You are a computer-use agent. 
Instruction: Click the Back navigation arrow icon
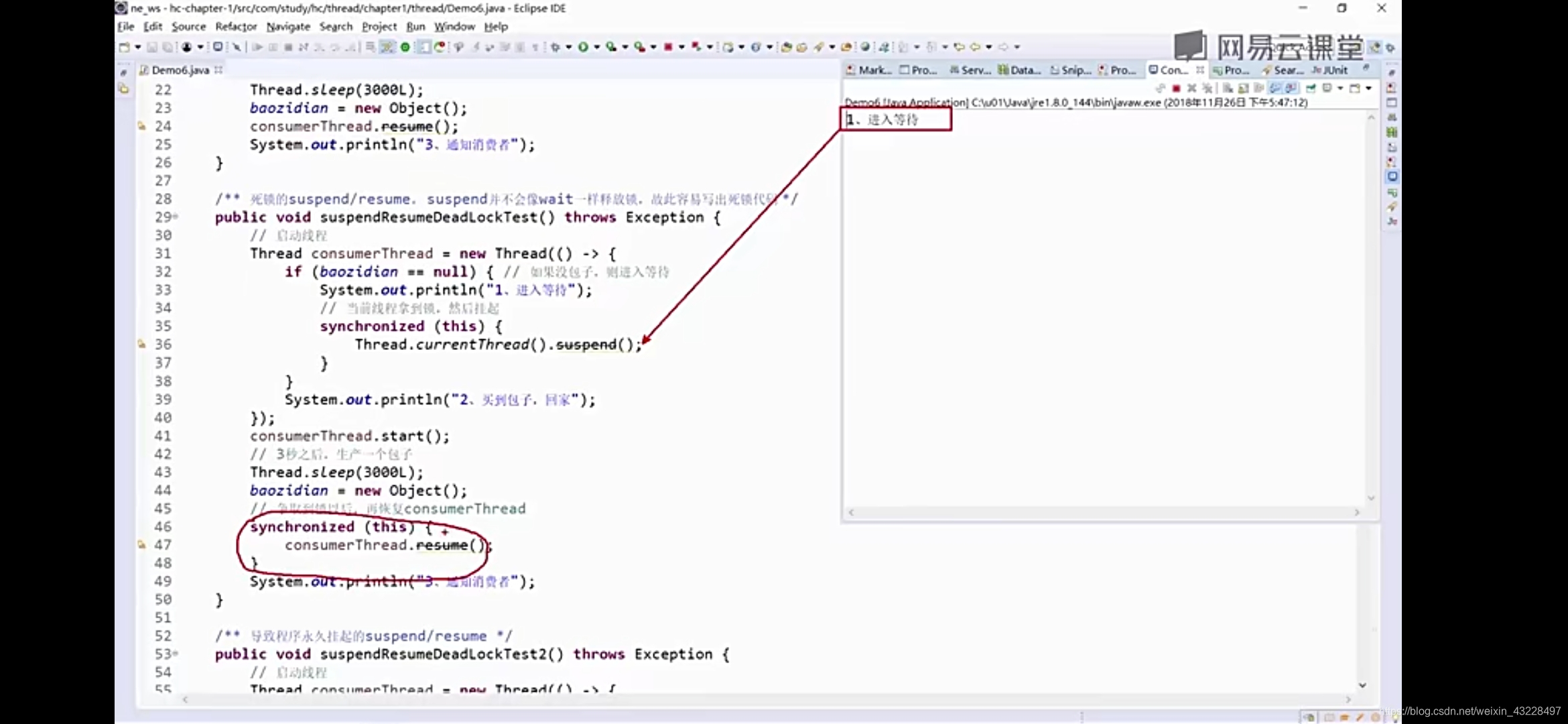click(975, 47)
